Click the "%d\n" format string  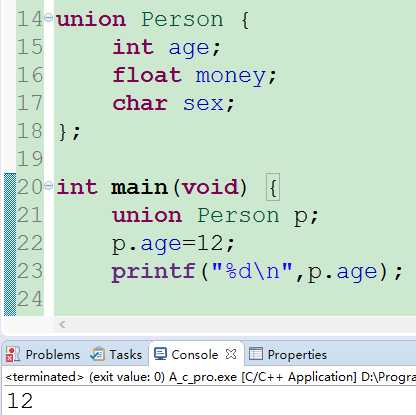click(252, 270)
